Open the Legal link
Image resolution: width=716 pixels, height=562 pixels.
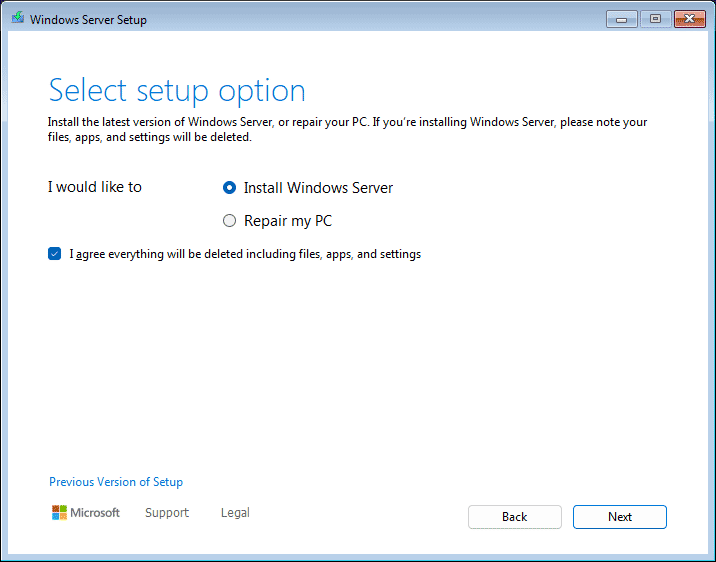[x=235, y=513]
